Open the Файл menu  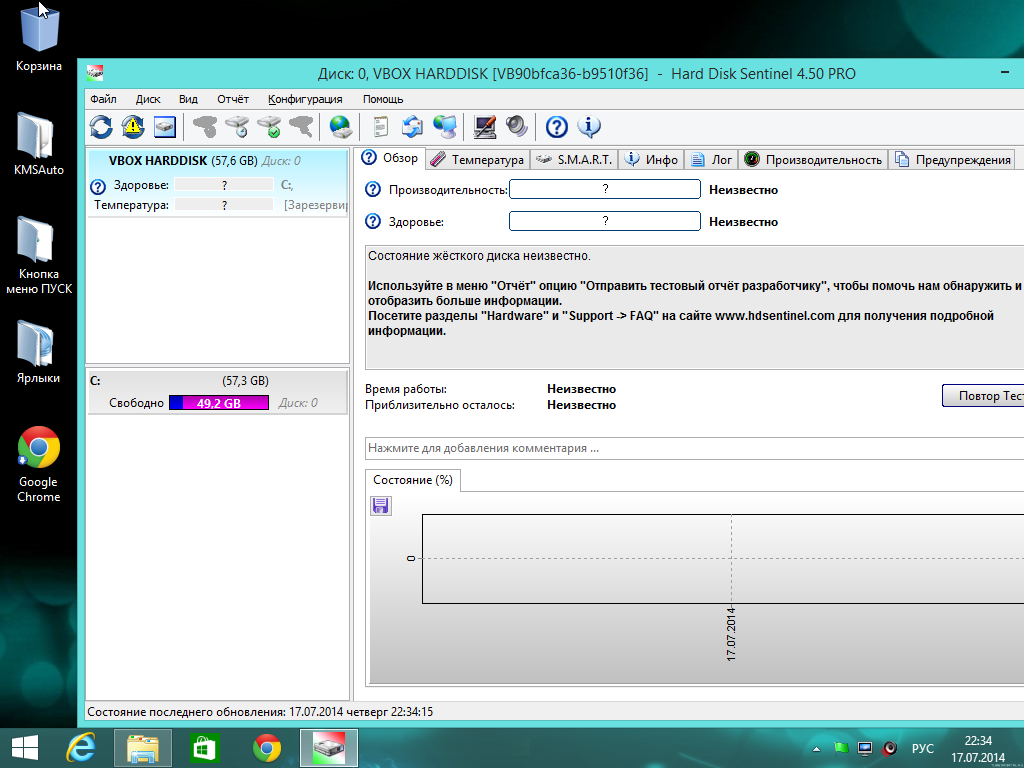[103, 99]
